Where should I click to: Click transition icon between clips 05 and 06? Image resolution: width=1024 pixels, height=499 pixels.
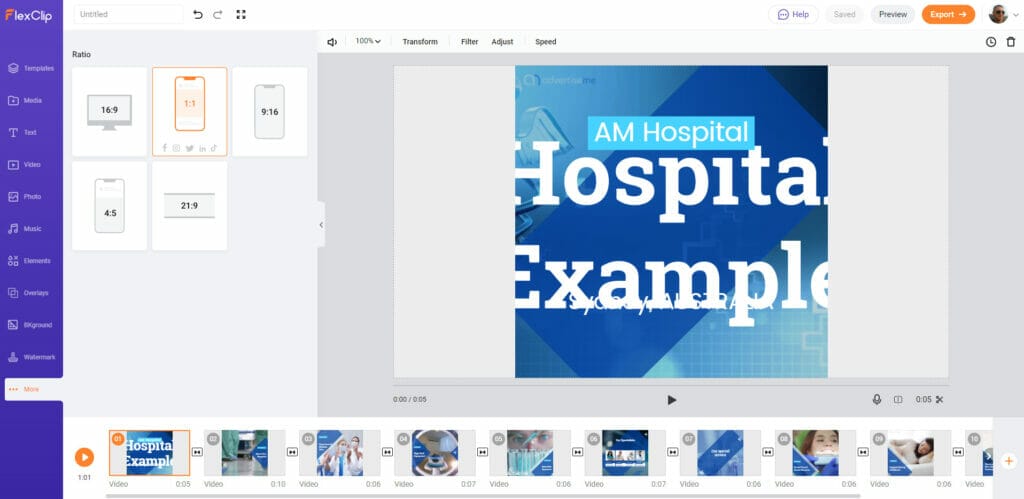click(578, 452)
